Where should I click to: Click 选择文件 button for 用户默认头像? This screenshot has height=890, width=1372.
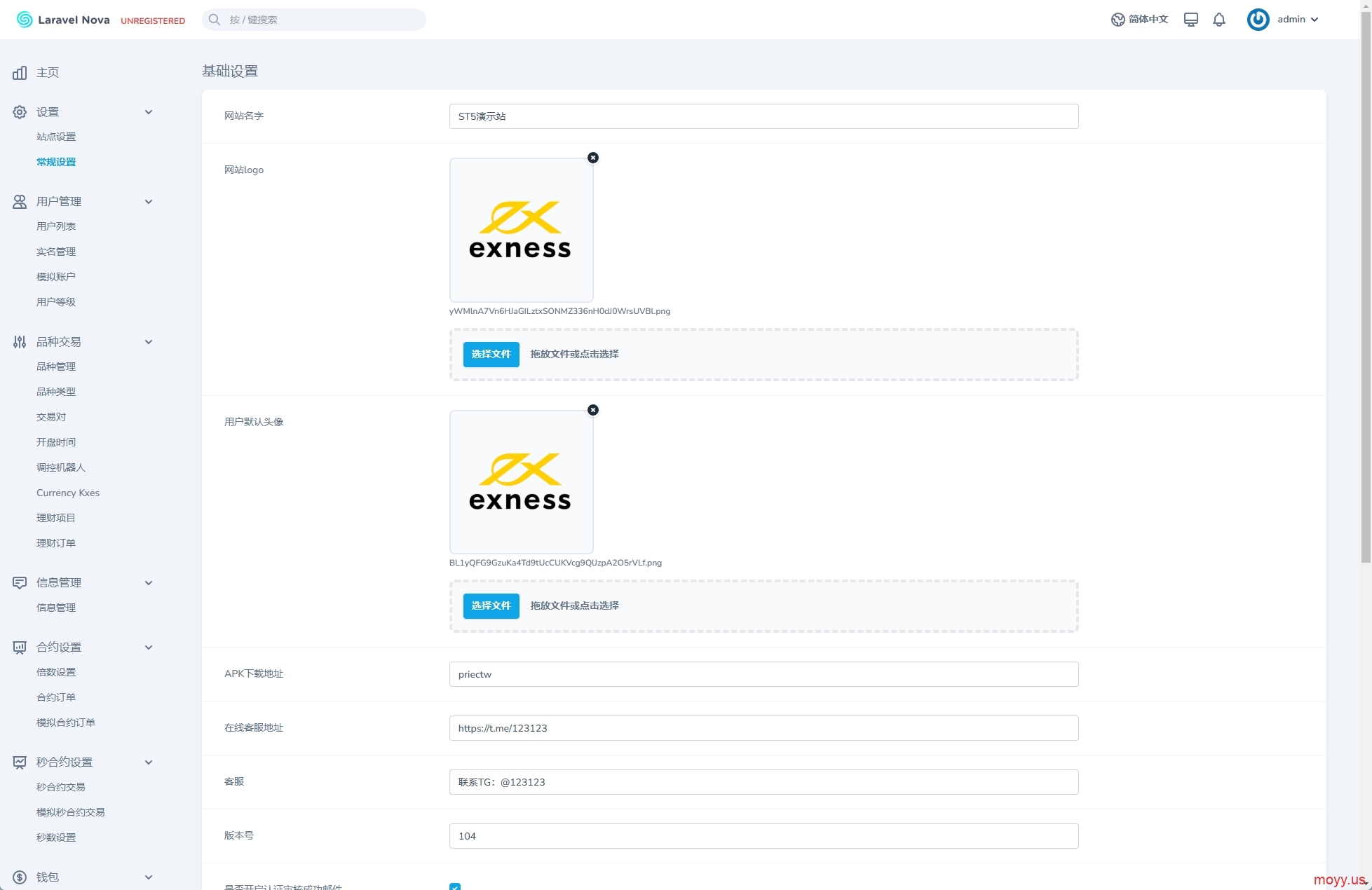[491, 605]
